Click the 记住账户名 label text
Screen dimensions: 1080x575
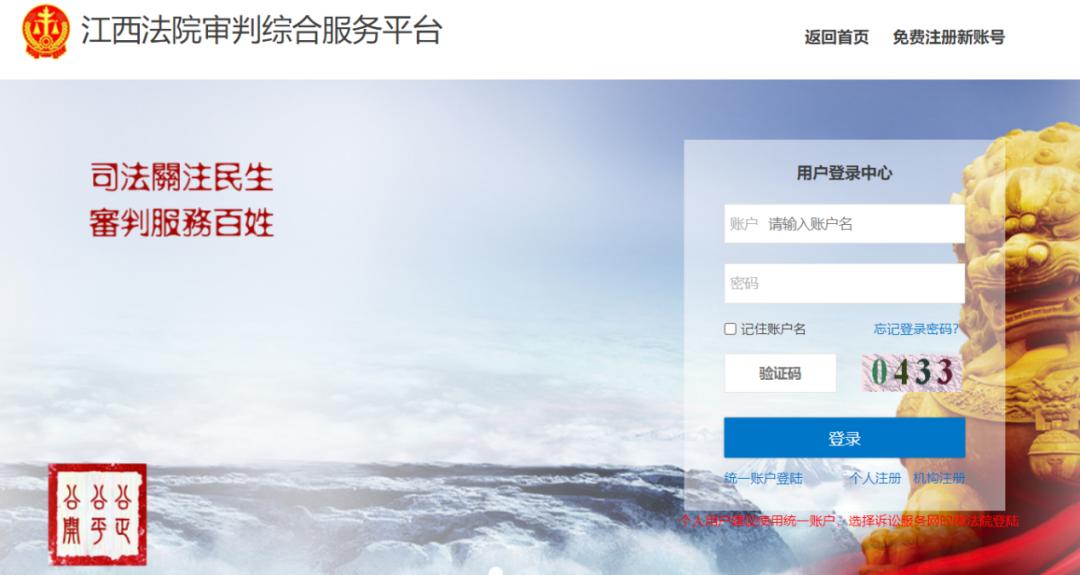(773, 329)
